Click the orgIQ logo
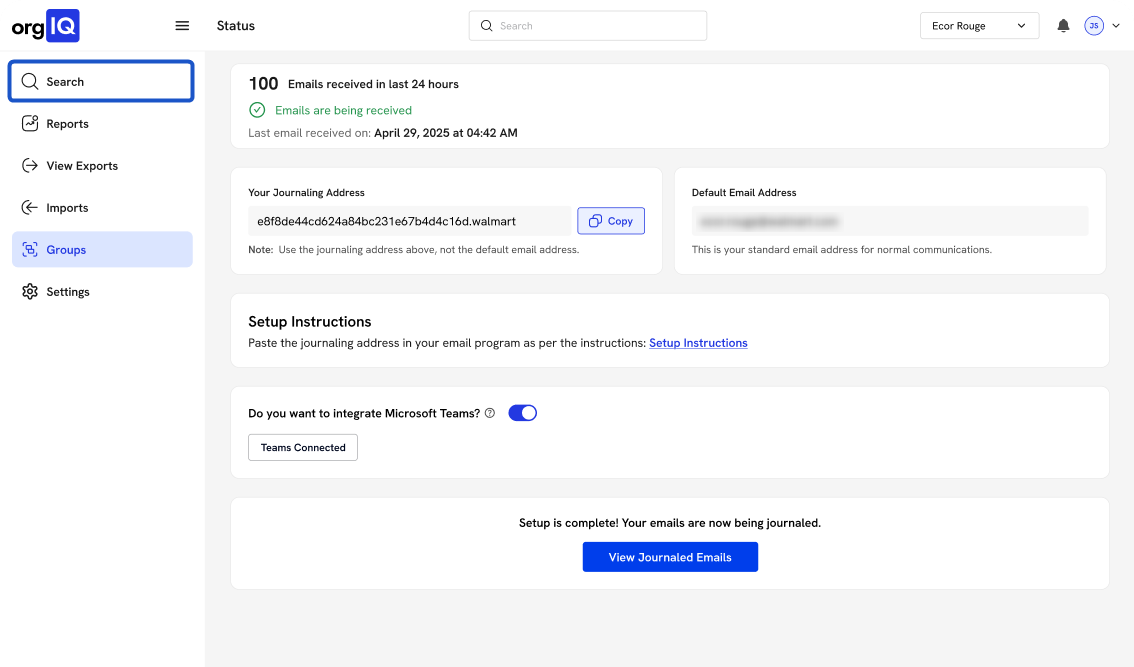The width and height of the screenshot is (1134, 667). (46, 26)
